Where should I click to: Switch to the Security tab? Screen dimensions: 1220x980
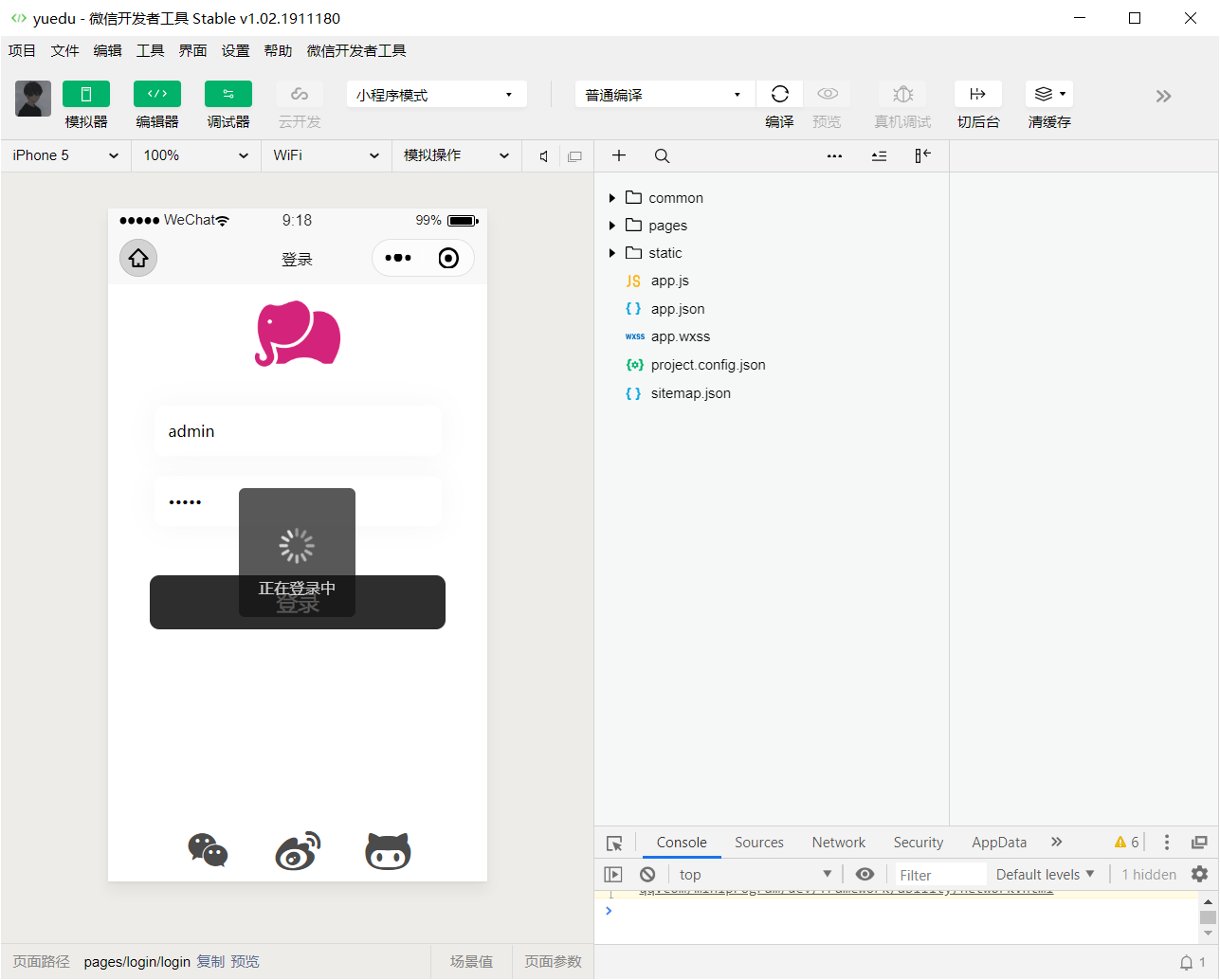[x=919, y=843]
